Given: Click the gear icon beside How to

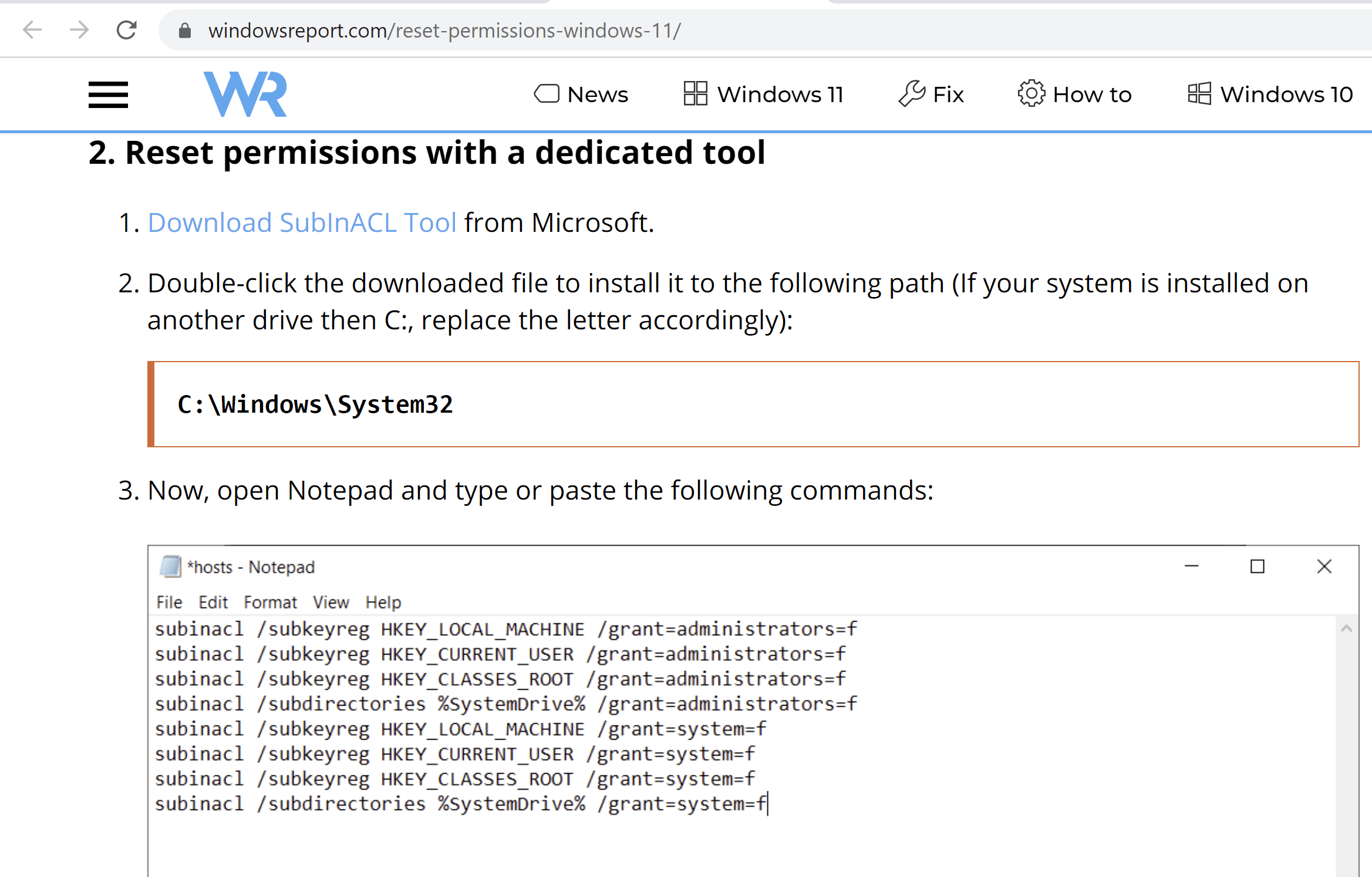Looking at the screenshot, I should click(x=1031, y=93).
